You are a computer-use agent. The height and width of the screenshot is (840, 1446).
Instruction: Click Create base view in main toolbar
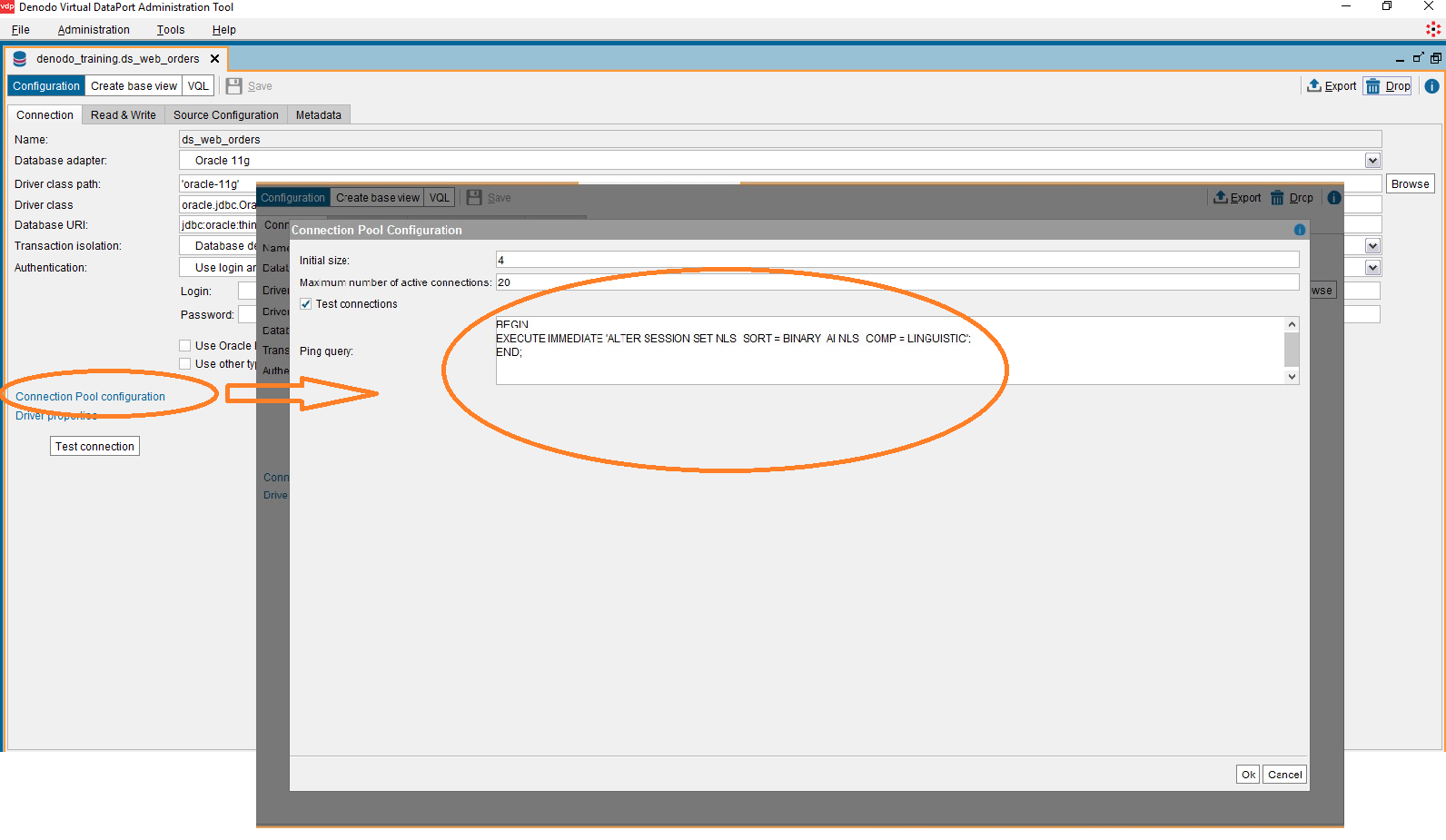(134, 86)
